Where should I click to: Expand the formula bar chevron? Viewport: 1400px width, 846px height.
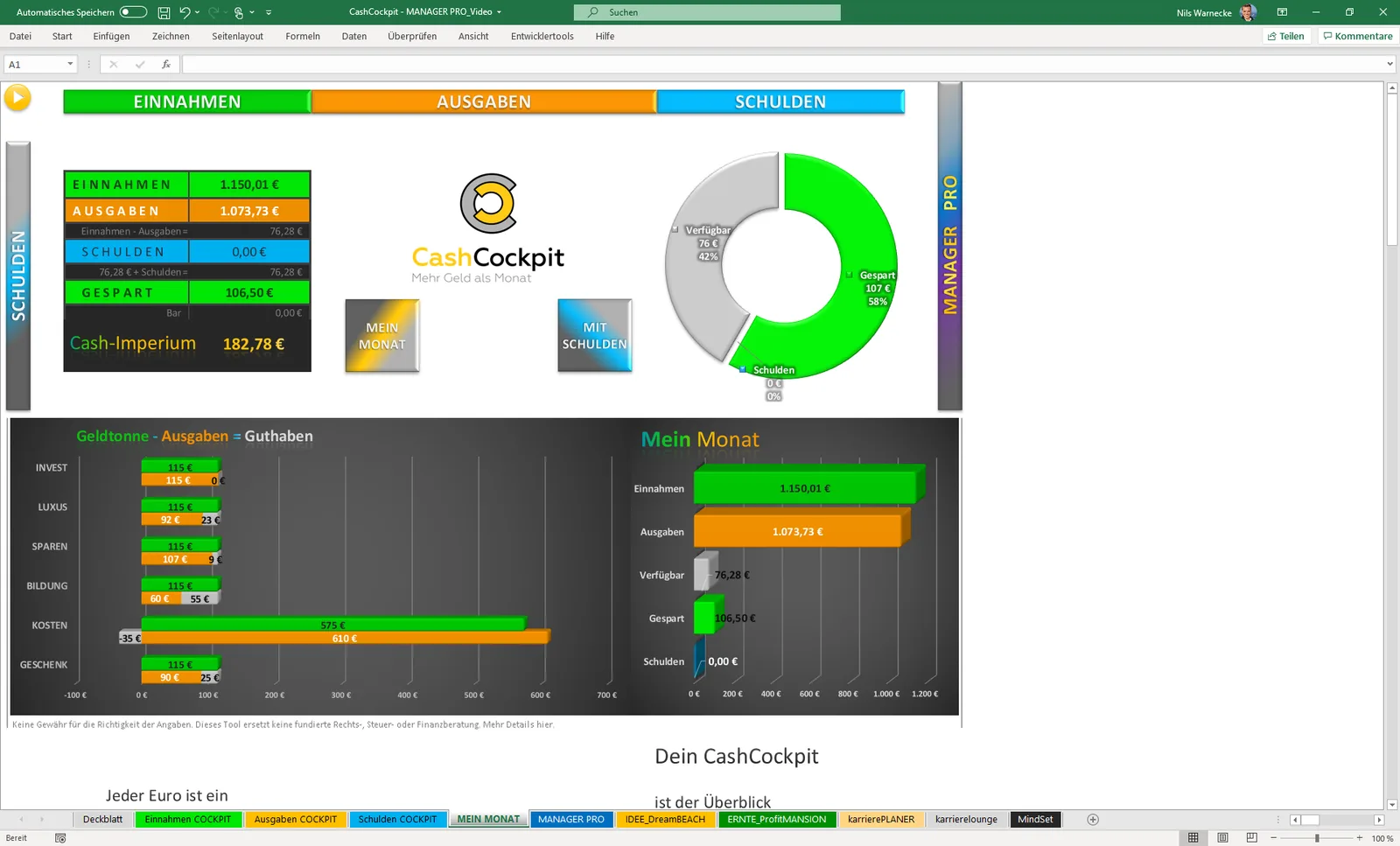point(1389,64)
